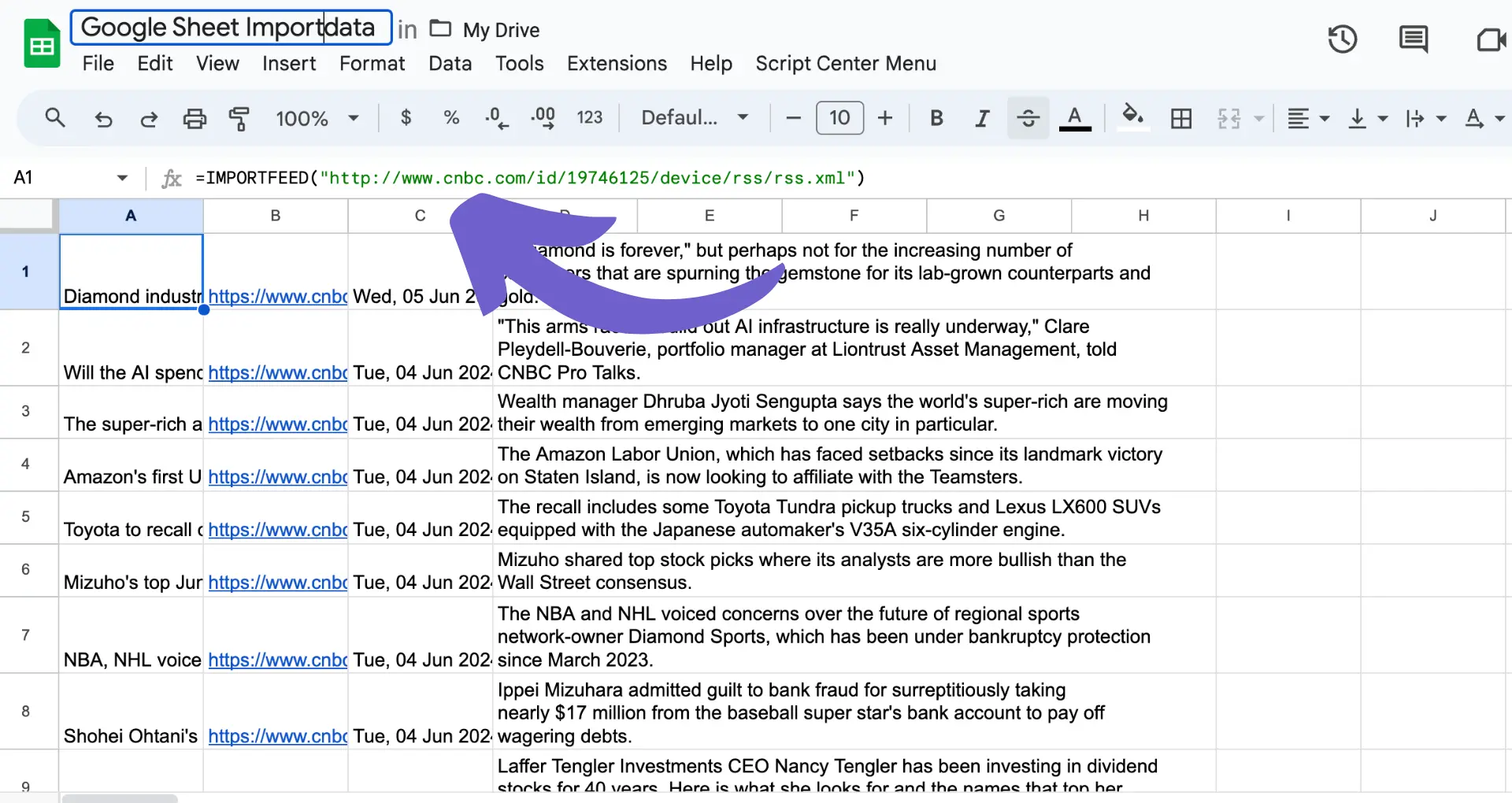Open the CNBC link in row 2
The width and height of the screenshot is (1512, 803).
pos(277,372)
